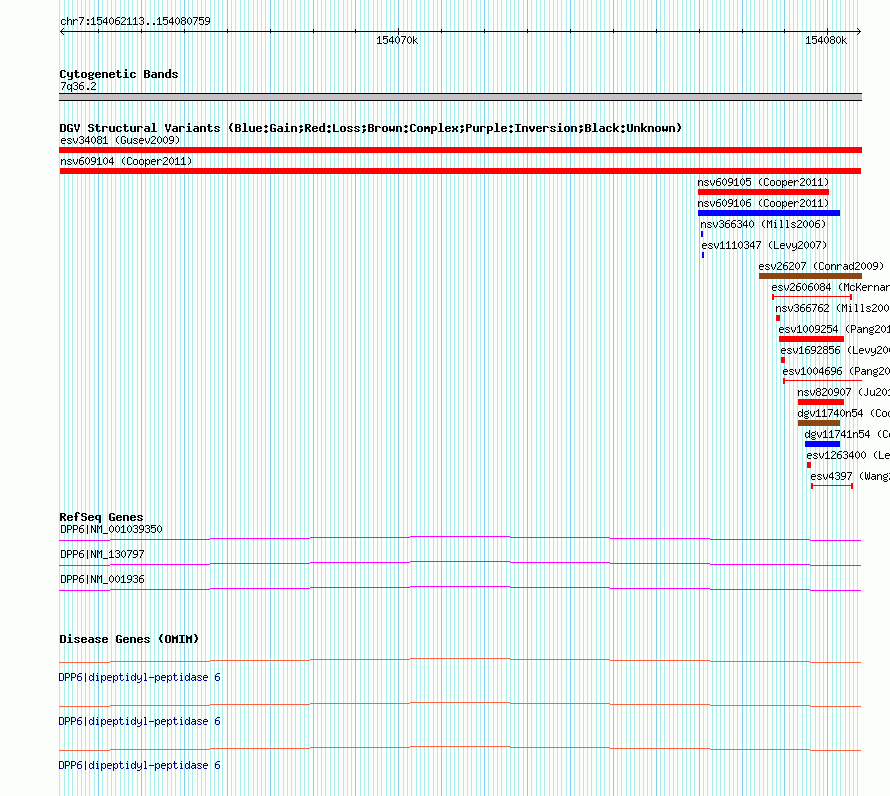Click the 154070k ruler tick label
890x796 pixels.
(x=397, y=40)
